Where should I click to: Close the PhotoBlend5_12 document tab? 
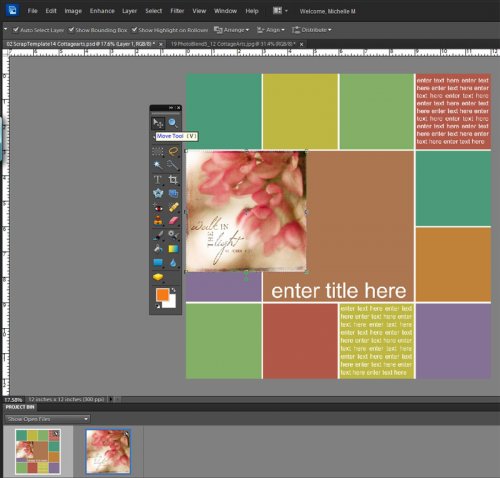[x=301, y=44]
